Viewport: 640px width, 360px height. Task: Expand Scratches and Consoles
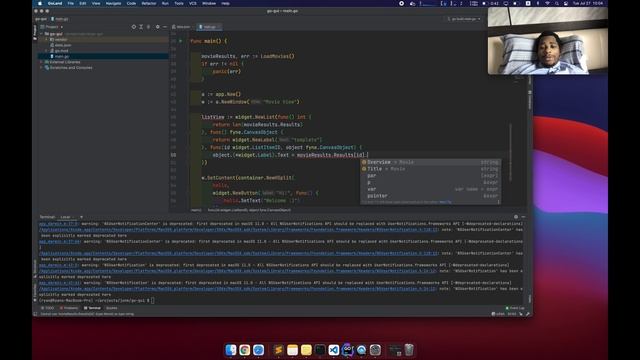tap(42, 68)
